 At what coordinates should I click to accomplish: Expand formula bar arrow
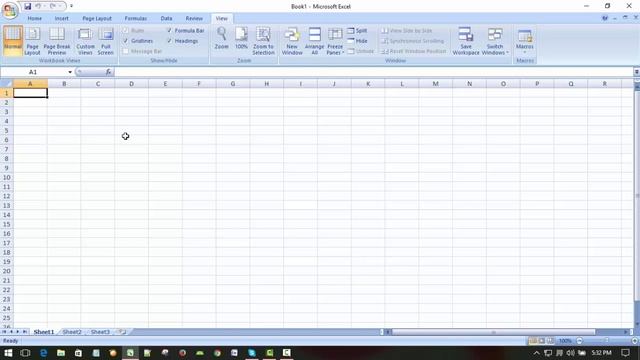point(636,72)
